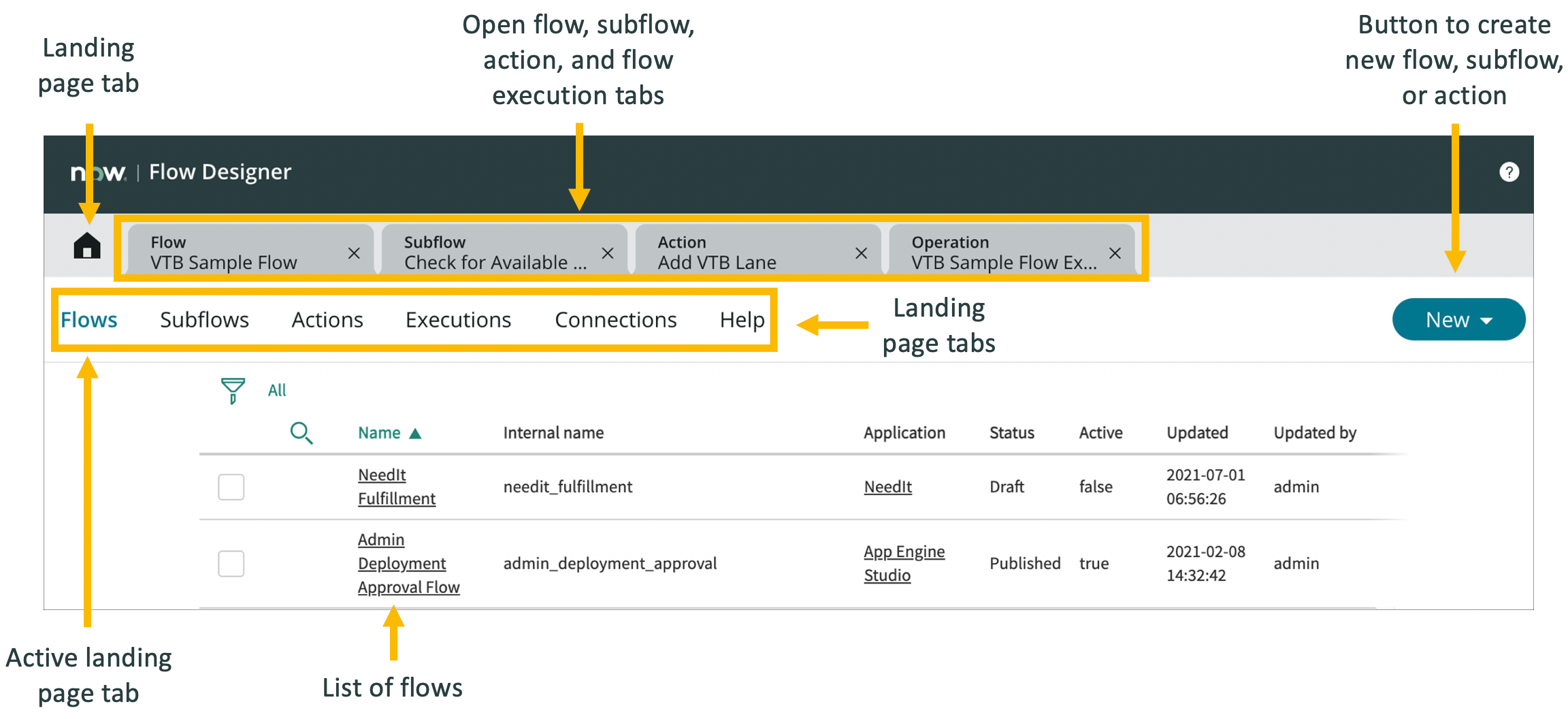Check the Admin Deployment Approval Flow checkbox
Viewport: 1568px width, 719px height.
click(x=231, y=563)
